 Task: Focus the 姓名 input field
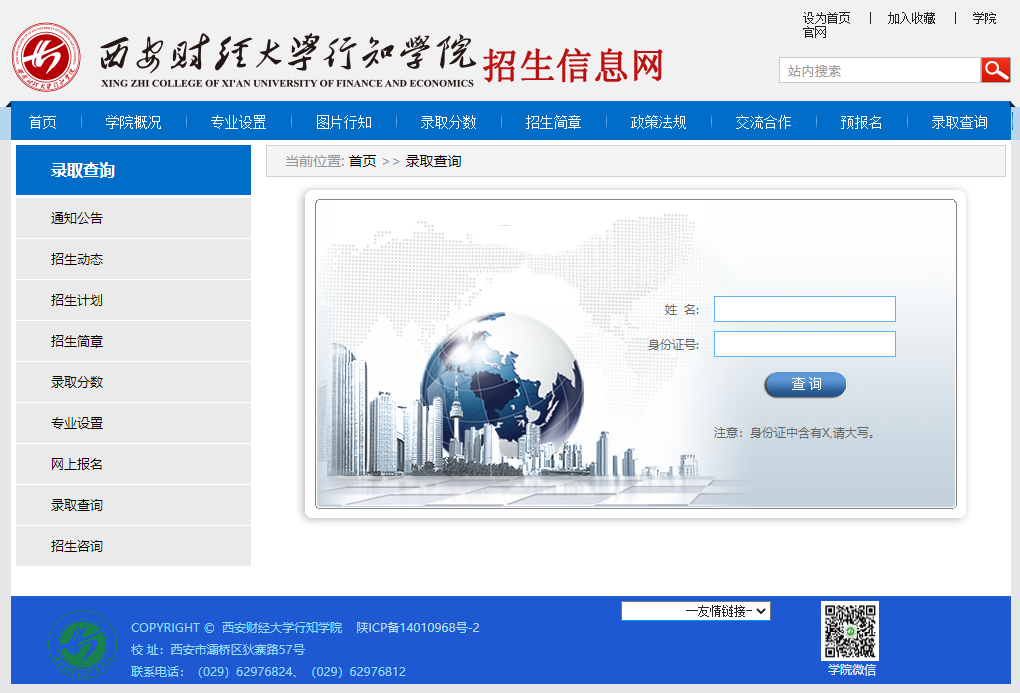[x=805, y=309]
